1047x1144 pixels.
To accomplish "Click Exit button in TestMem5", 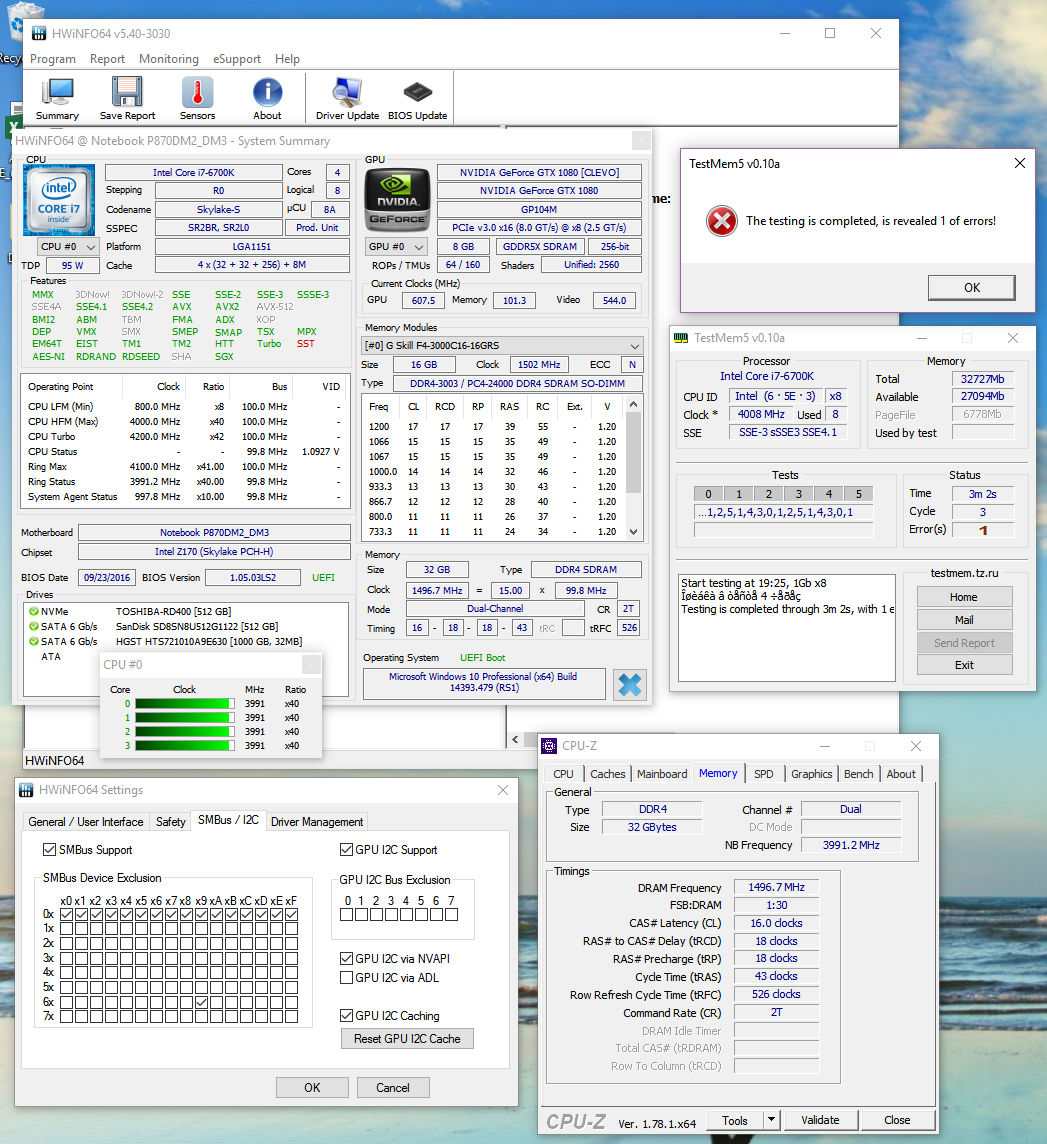I will [964, 665].
